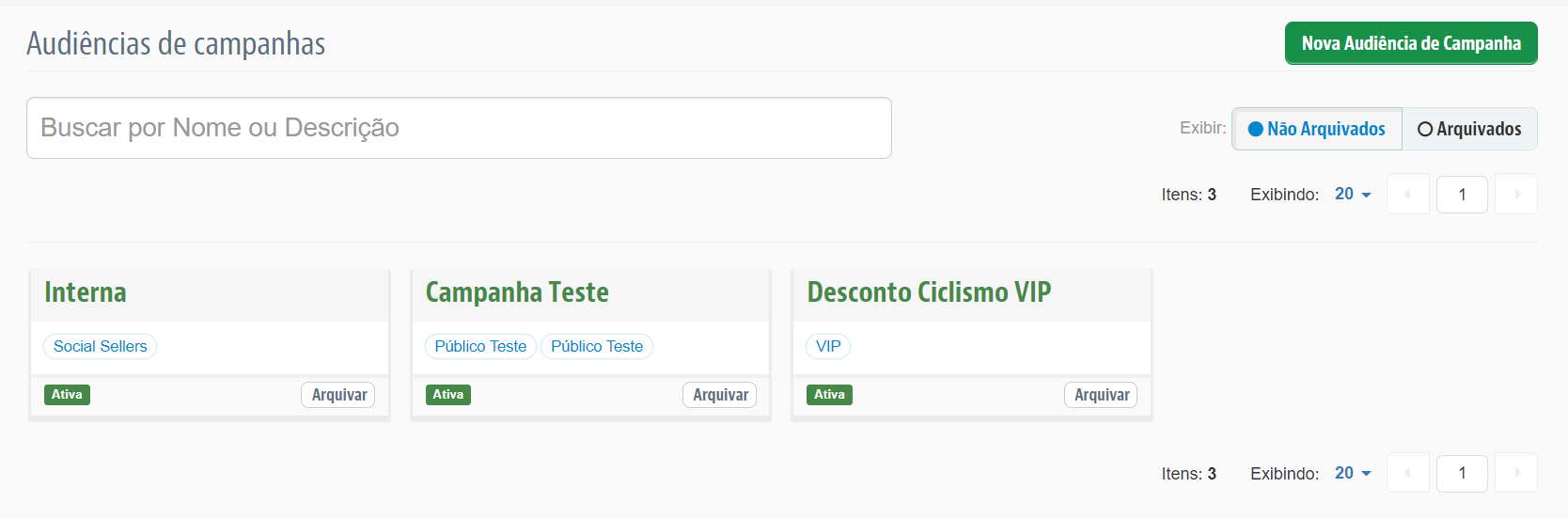Focus the Buscar por Nome search field

[x=459, y=128]
